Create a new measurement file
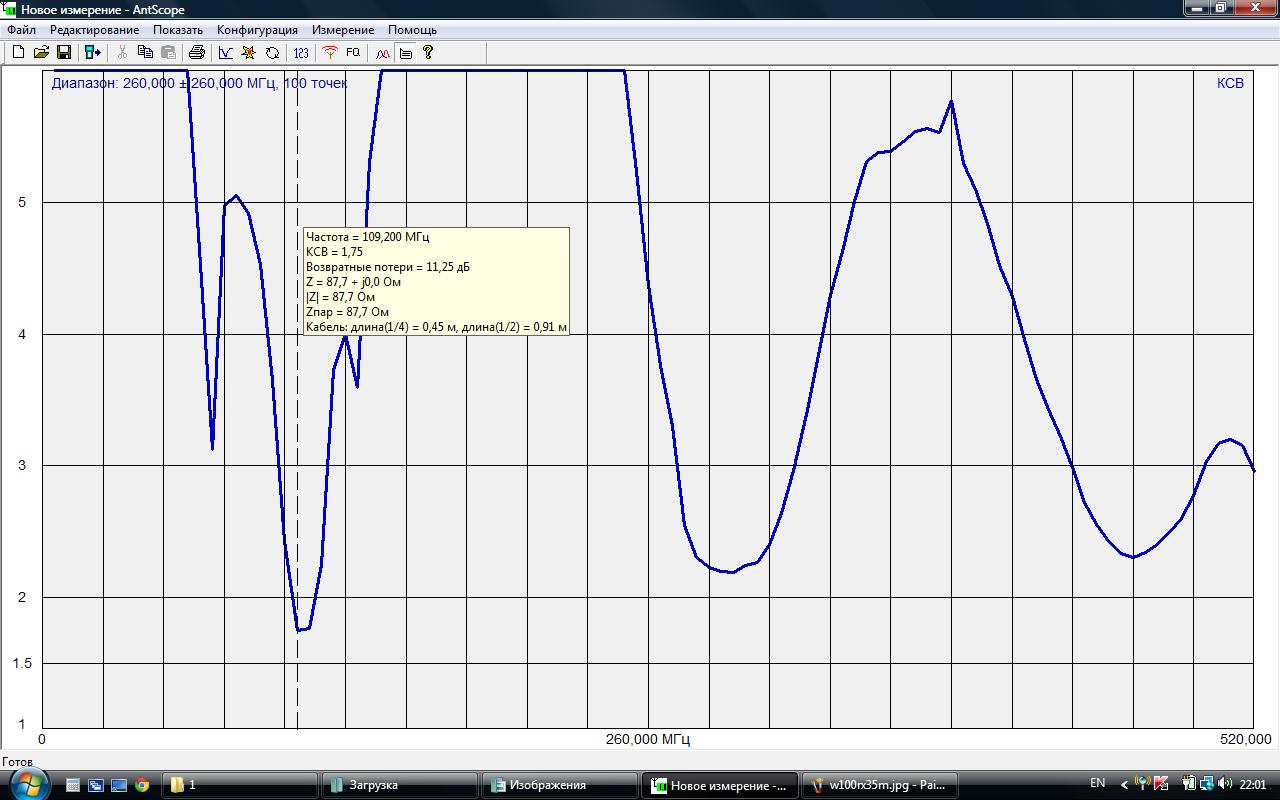The width and height of the screenshot is (1280, 800). [18, 52]
